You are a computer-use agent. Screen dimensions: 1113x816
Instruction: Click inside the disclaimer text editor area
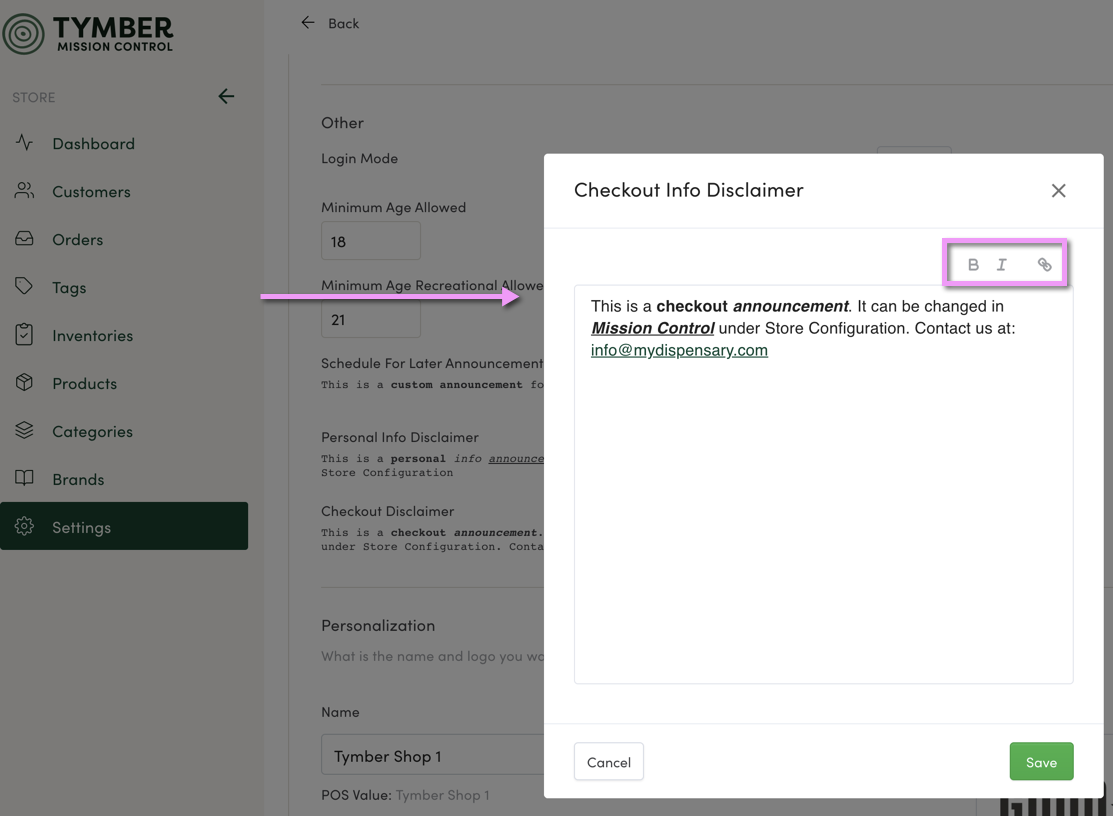click(822, 520)
